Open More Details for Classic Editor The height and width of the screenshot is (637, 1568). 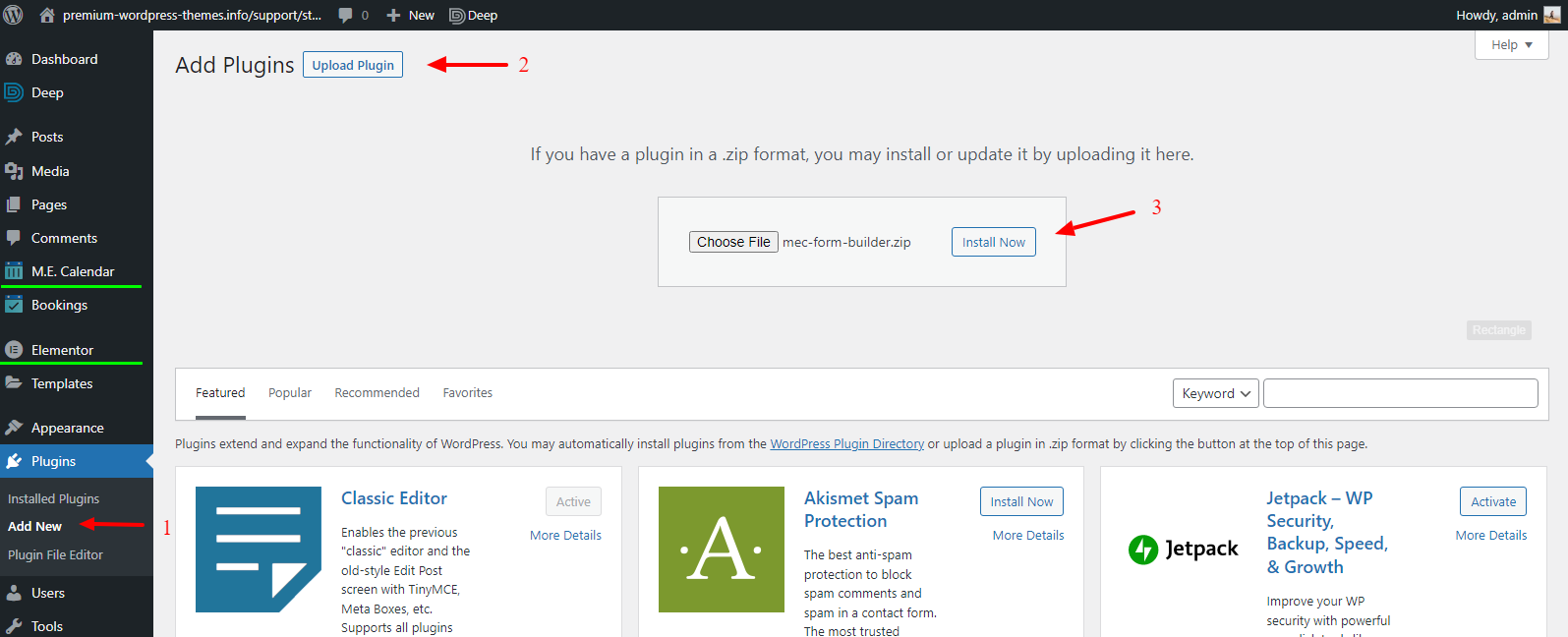(x=565, y=536)
